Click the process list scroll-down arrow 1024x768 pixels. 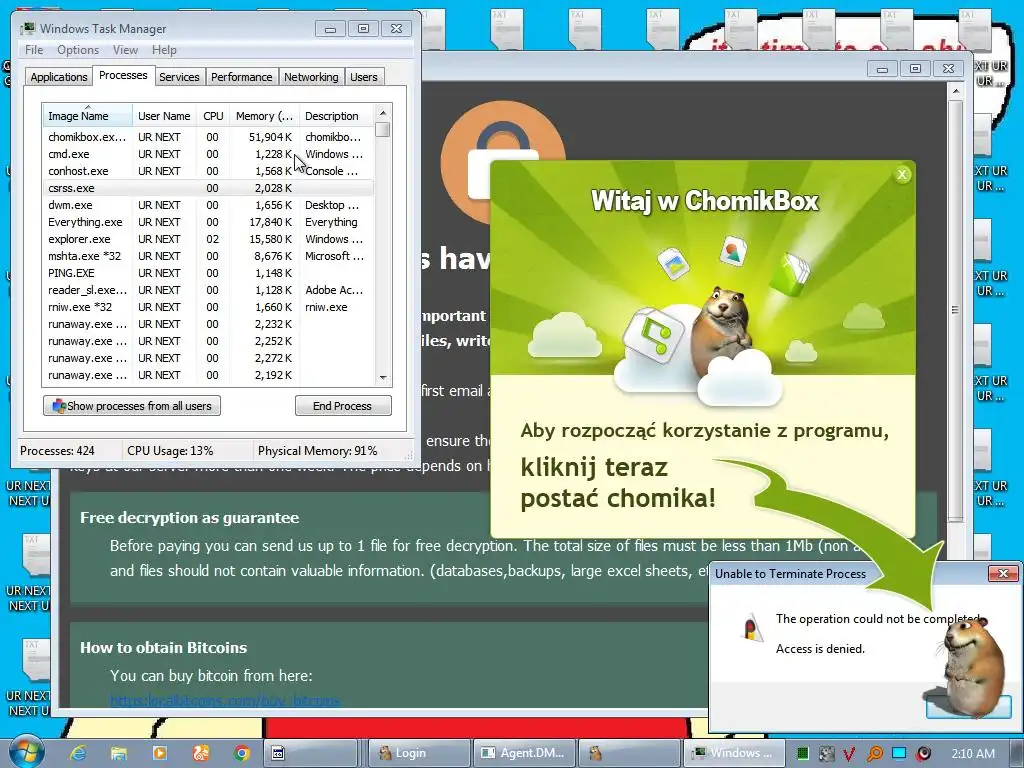coord(383,377)
